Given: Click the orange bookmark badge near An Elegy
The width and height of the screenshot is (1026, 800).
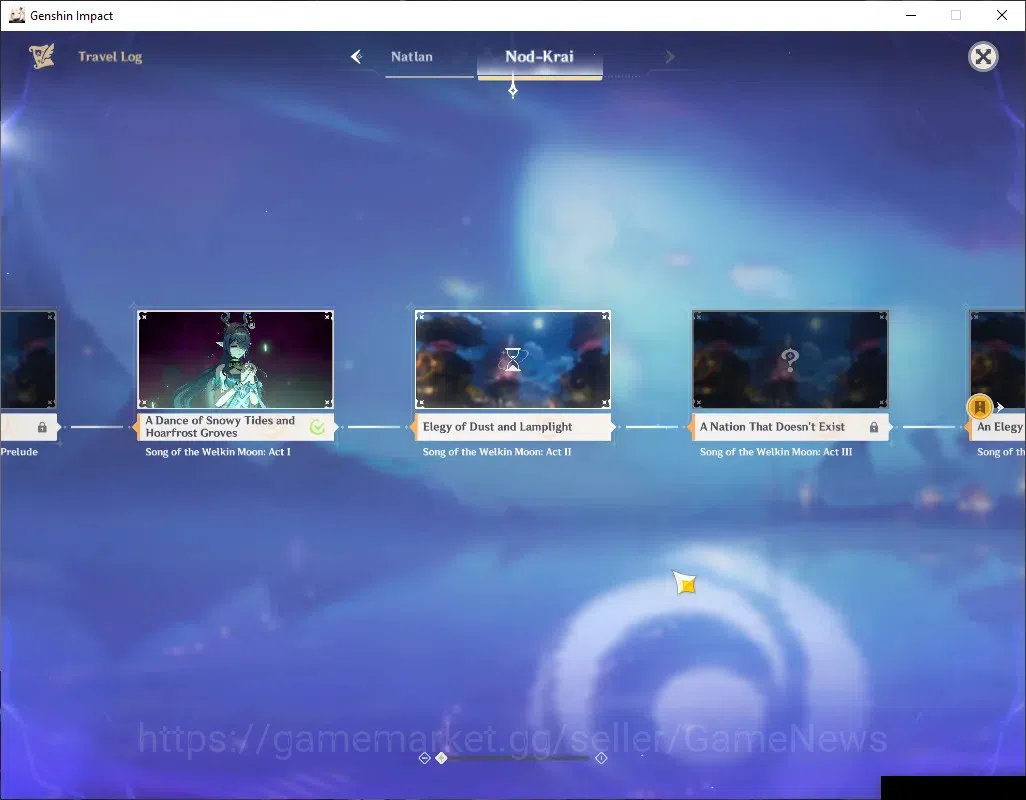Looking at the screenshot, I should point(980,407).
